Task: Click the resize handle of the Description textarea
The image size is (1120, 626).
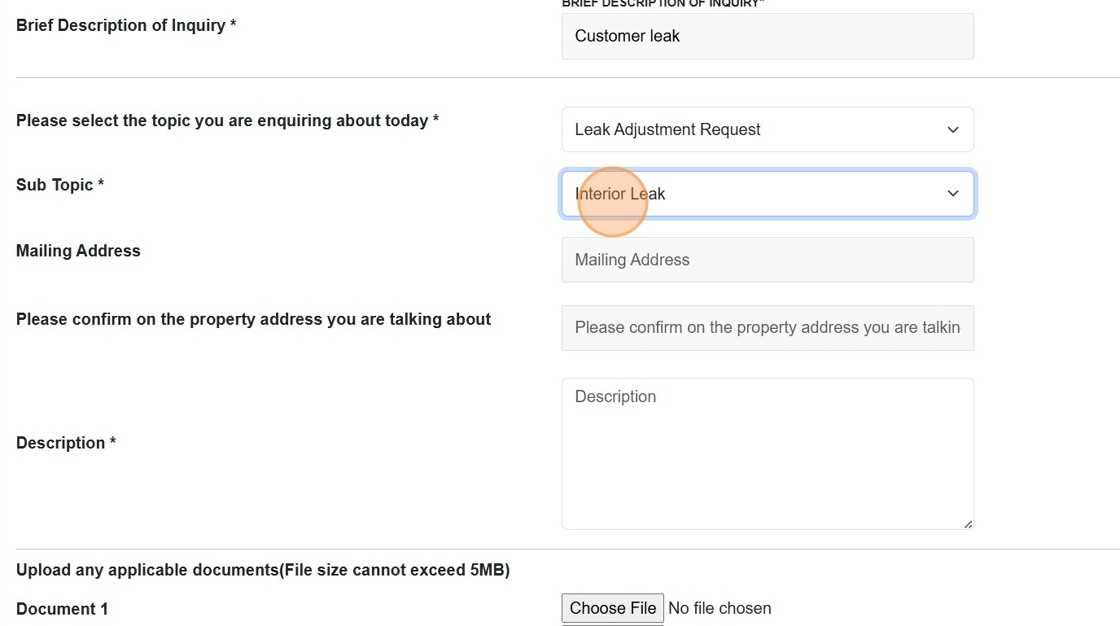Action: [x=967, y=523]
